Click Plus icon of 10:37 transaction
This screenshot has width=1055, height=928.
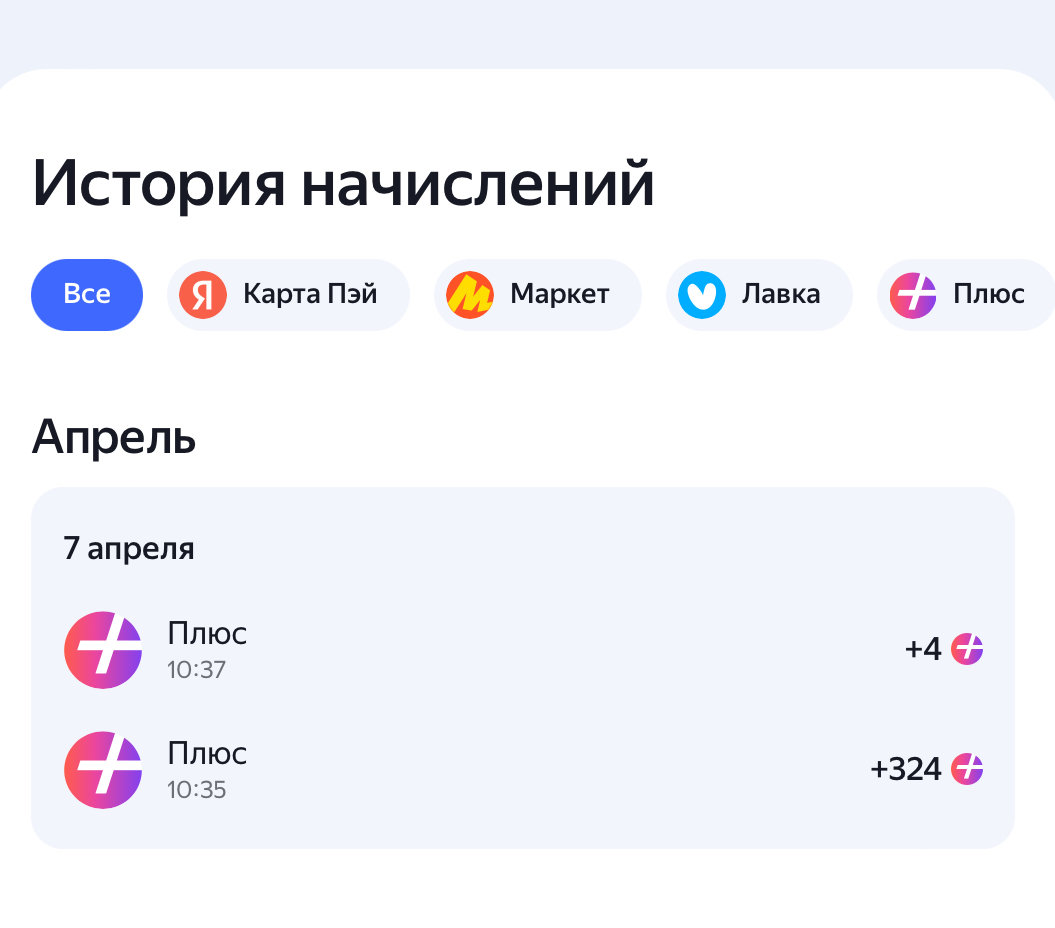tap(103, 650)
